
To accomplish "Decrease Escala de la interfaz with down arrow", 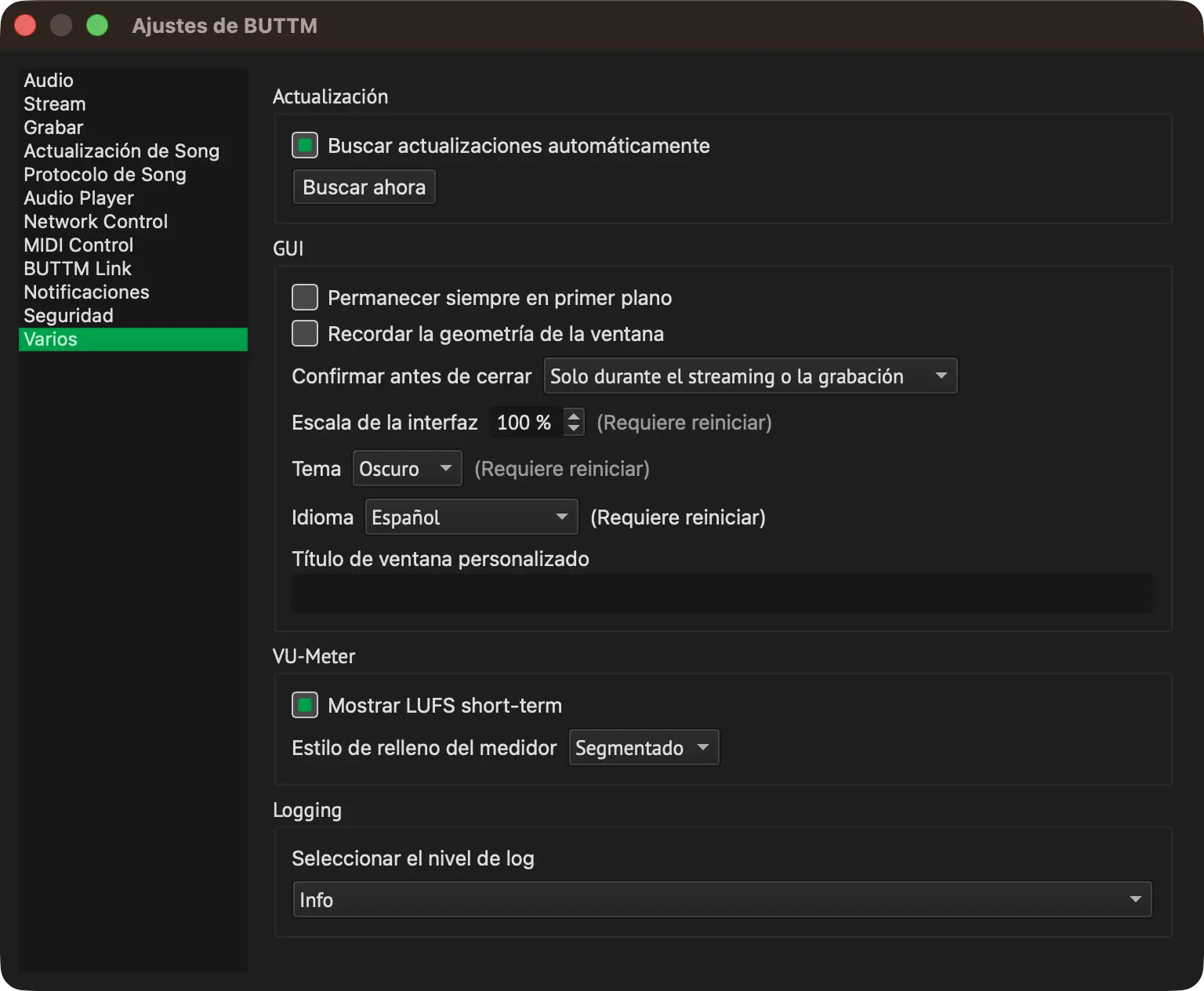I will [x=574, y=429].
